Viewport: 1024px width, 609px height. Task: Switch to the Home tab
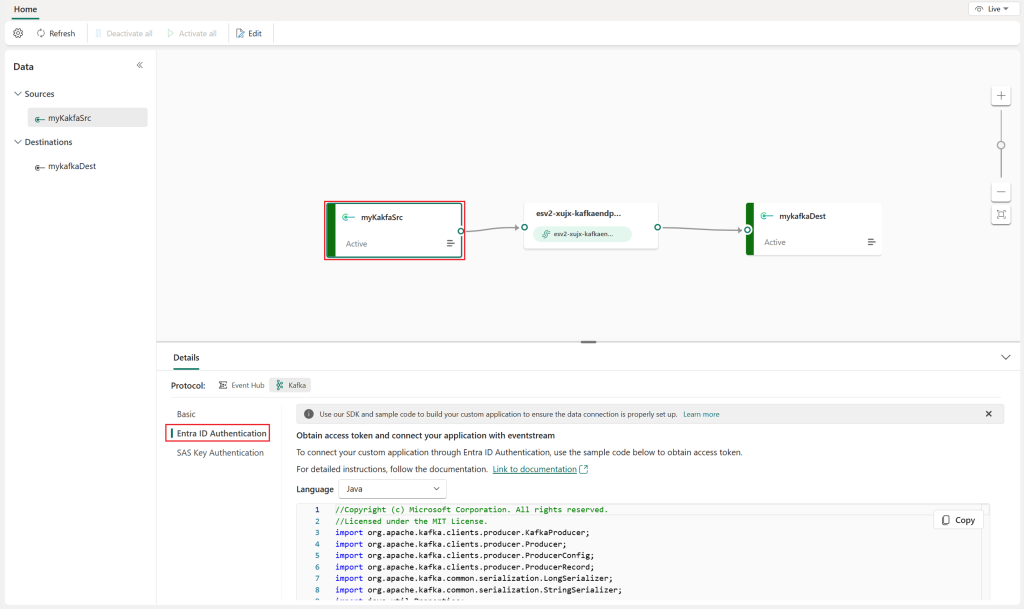point(25,9)
